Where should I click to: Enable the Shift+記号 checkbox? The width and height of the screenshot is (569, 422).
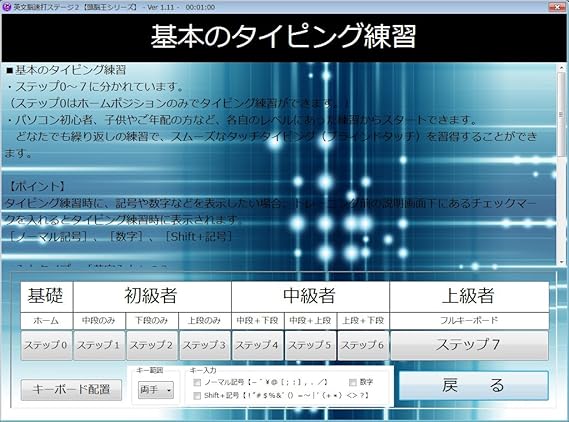[x=197, y=396]
